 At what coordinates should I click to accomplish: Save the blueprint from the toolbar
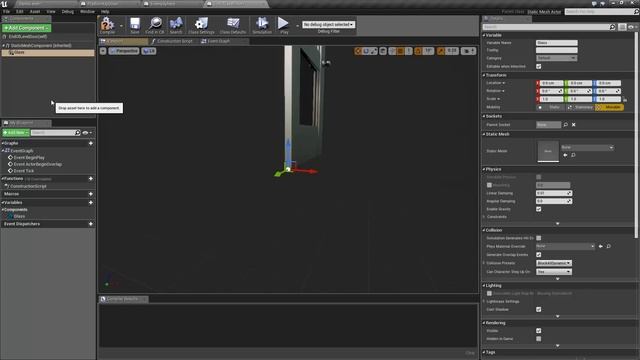135,25
